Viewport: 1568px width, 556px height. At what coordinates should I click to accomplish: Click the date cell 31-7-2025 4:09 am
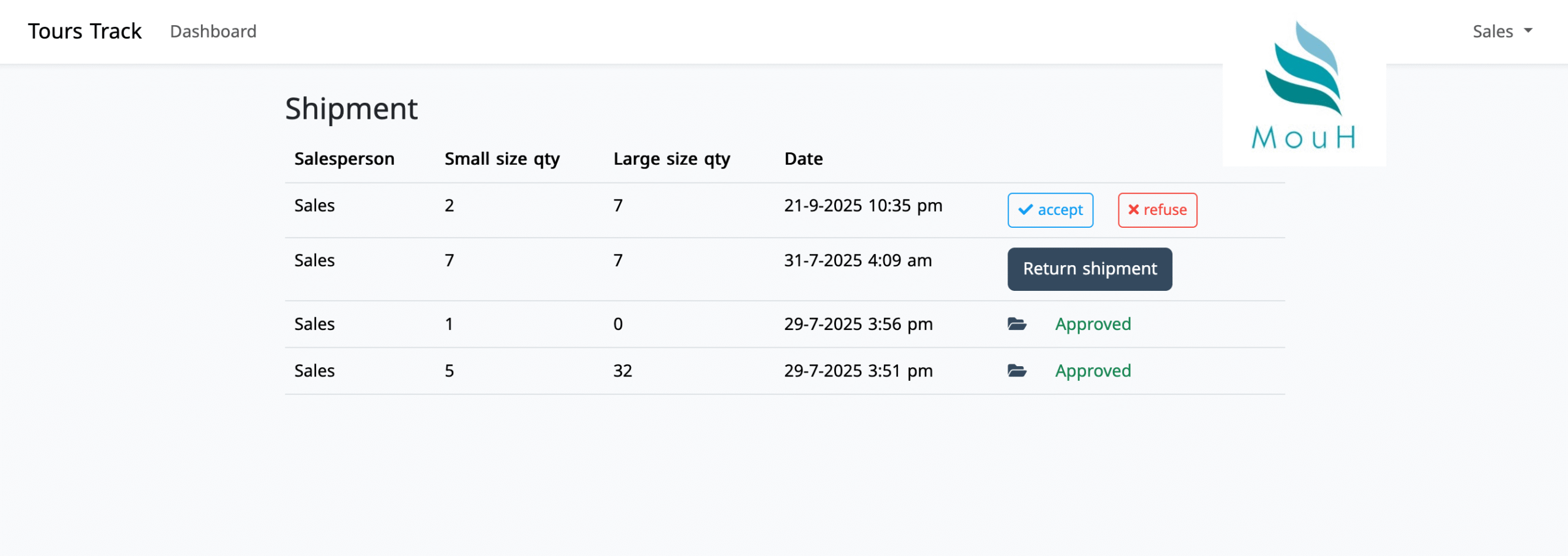point(858,261)
